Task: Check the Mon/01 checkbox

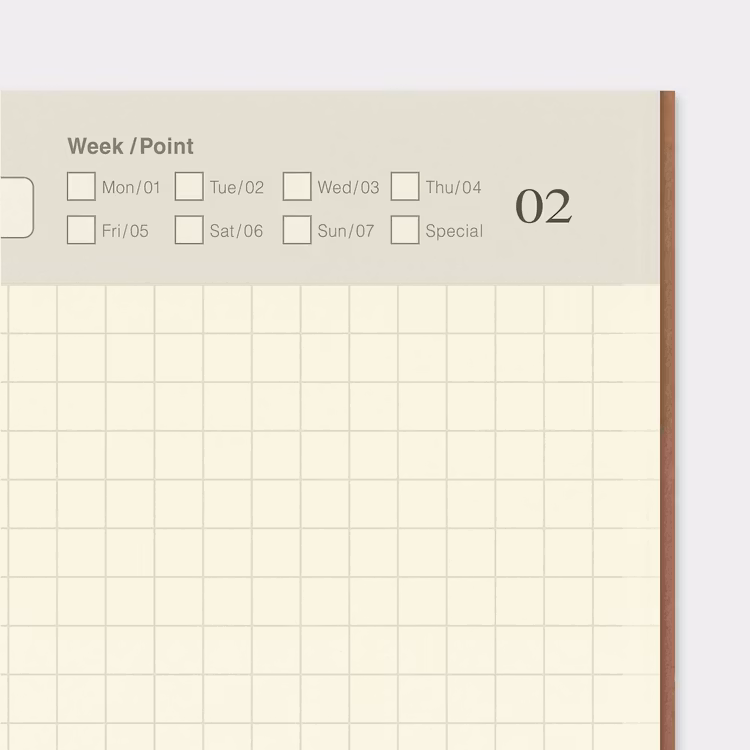Action: [81, 187]
